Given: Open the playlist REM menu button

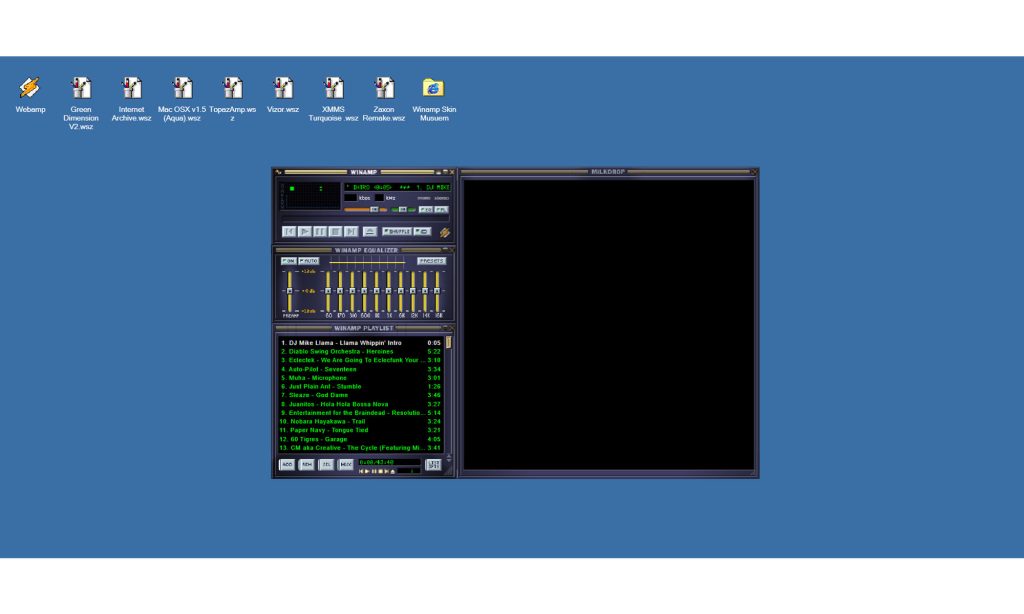Looking at the screenshot, I should tap(306, 464).
